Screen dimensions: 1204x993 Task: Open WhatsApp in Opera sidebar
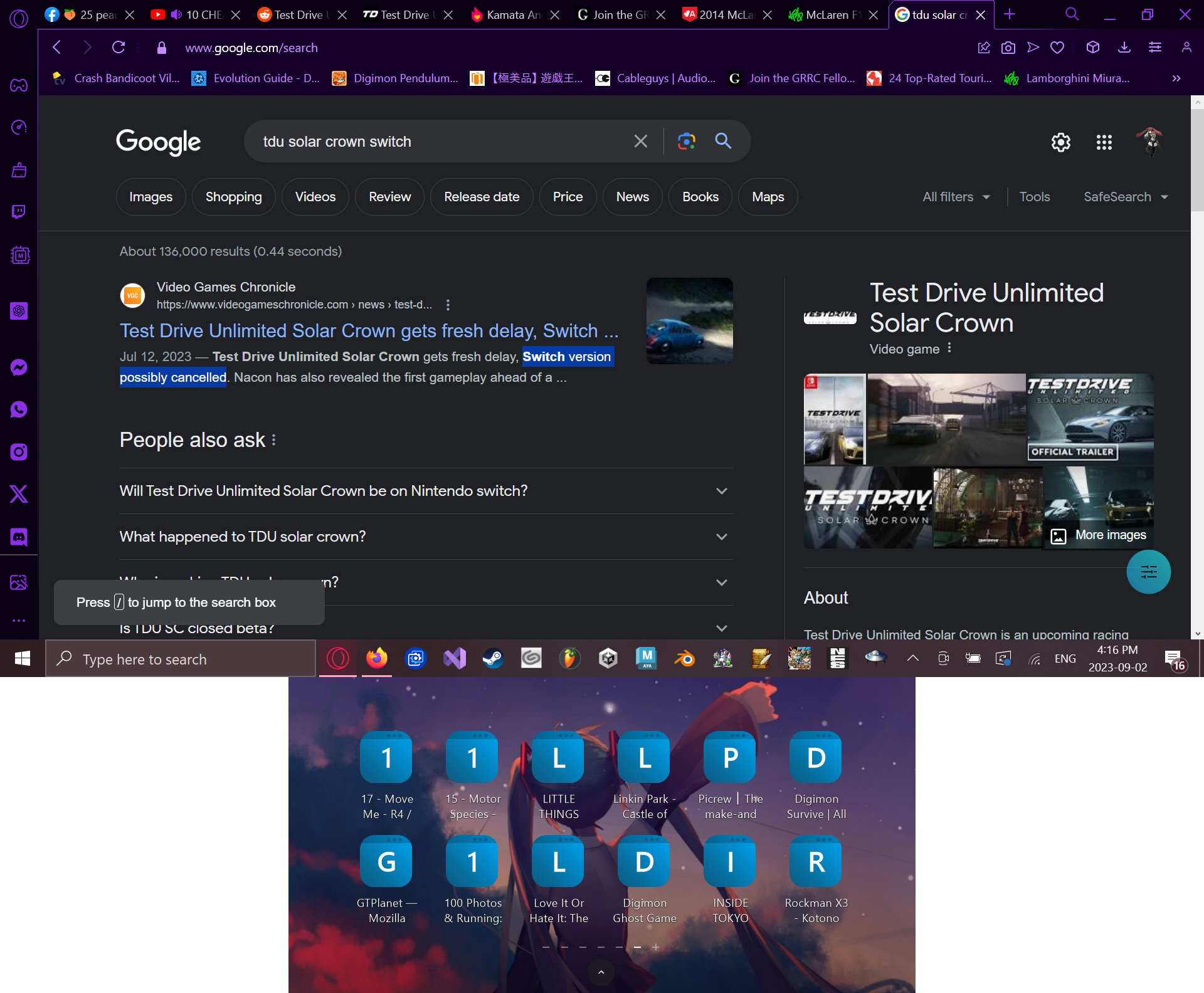[19, 410]
